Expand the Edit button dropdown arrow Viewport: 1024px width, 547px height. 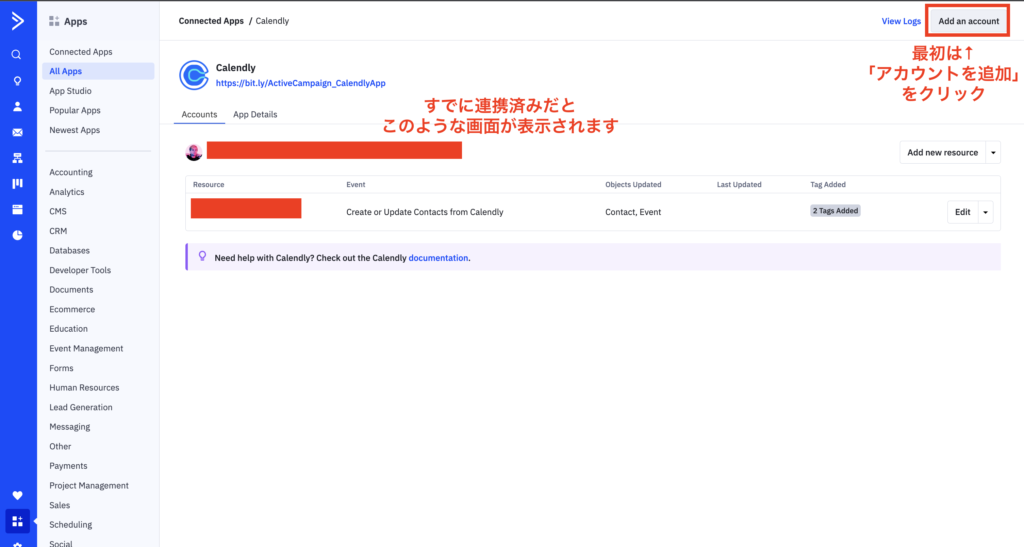(985, 212)
